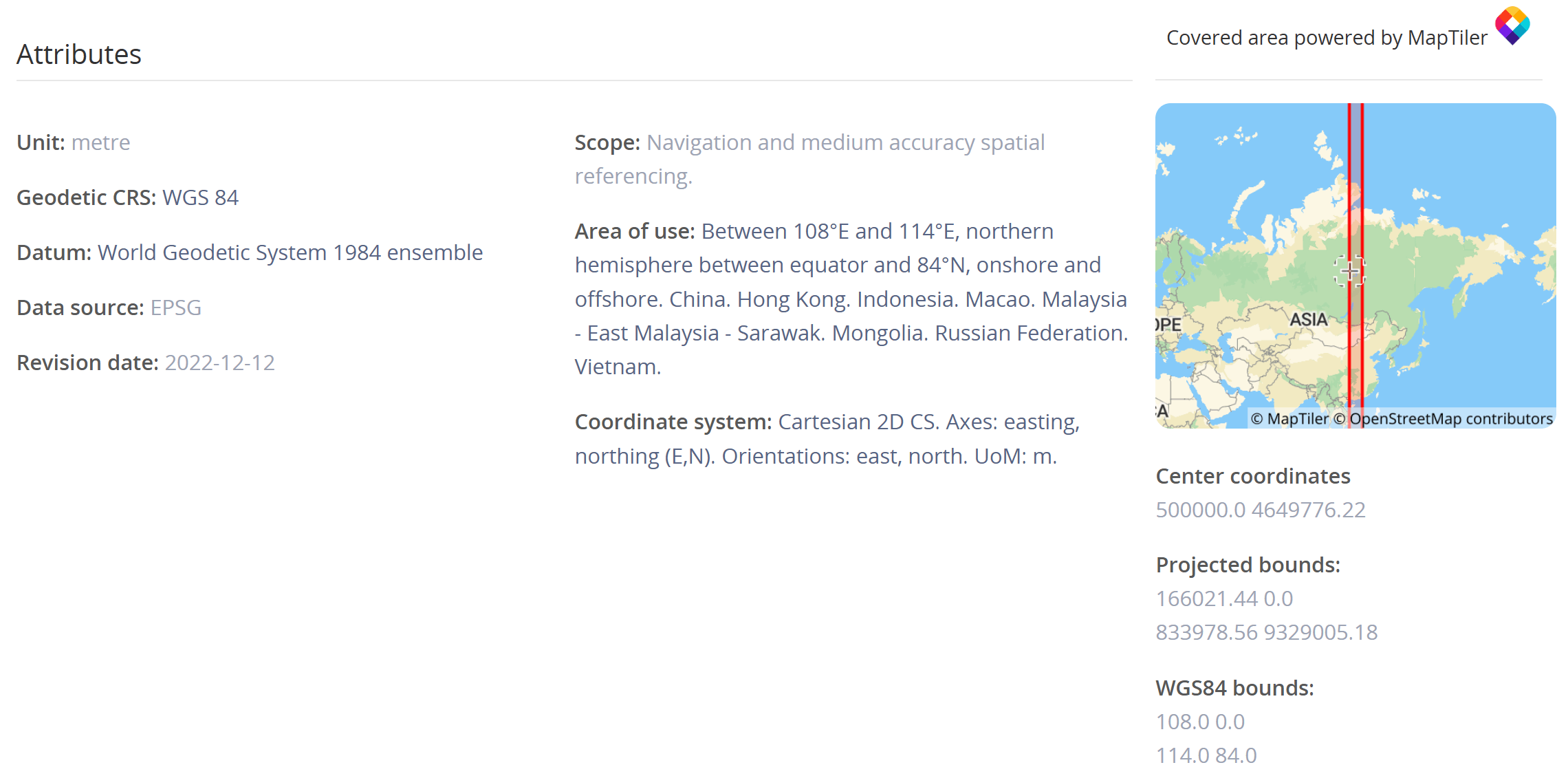Click the area of use description link
The height and width of the screenshot is (776, 1568).
point(851,299)
